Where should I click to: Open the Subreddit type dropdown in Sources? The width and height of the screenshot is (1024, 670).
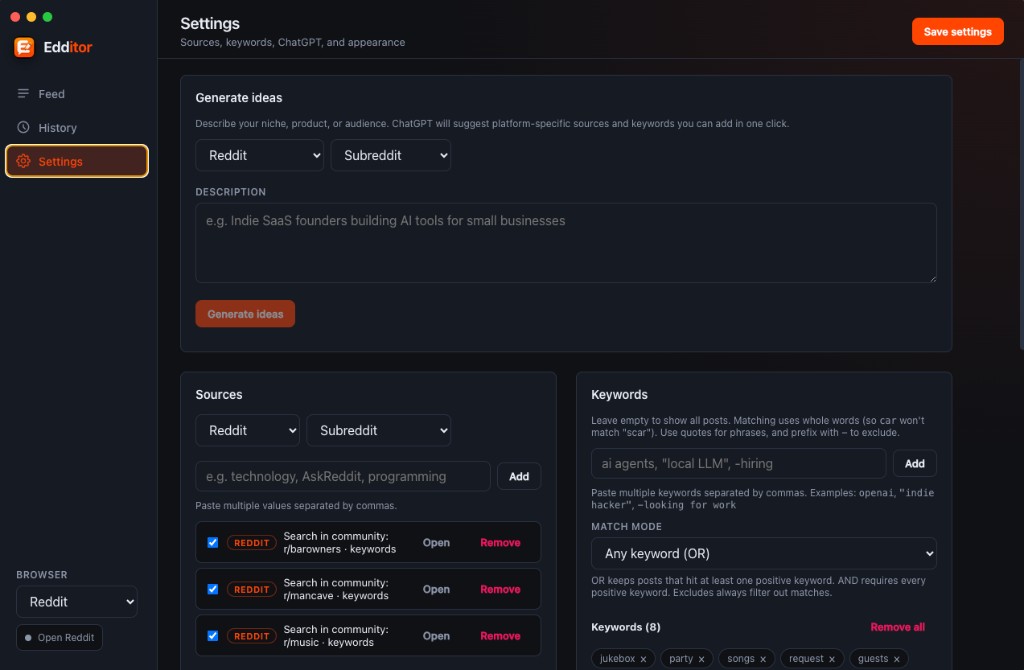coord(379,430)
